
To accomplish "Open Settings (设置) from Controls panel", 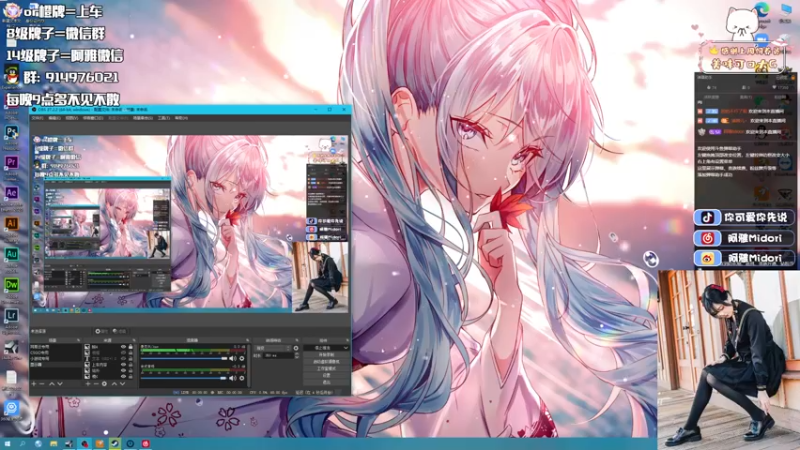I will tap(326, 376).
